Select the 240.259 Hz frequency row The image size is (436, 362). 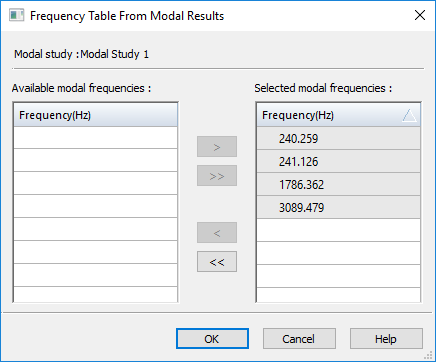pos(339,138)
